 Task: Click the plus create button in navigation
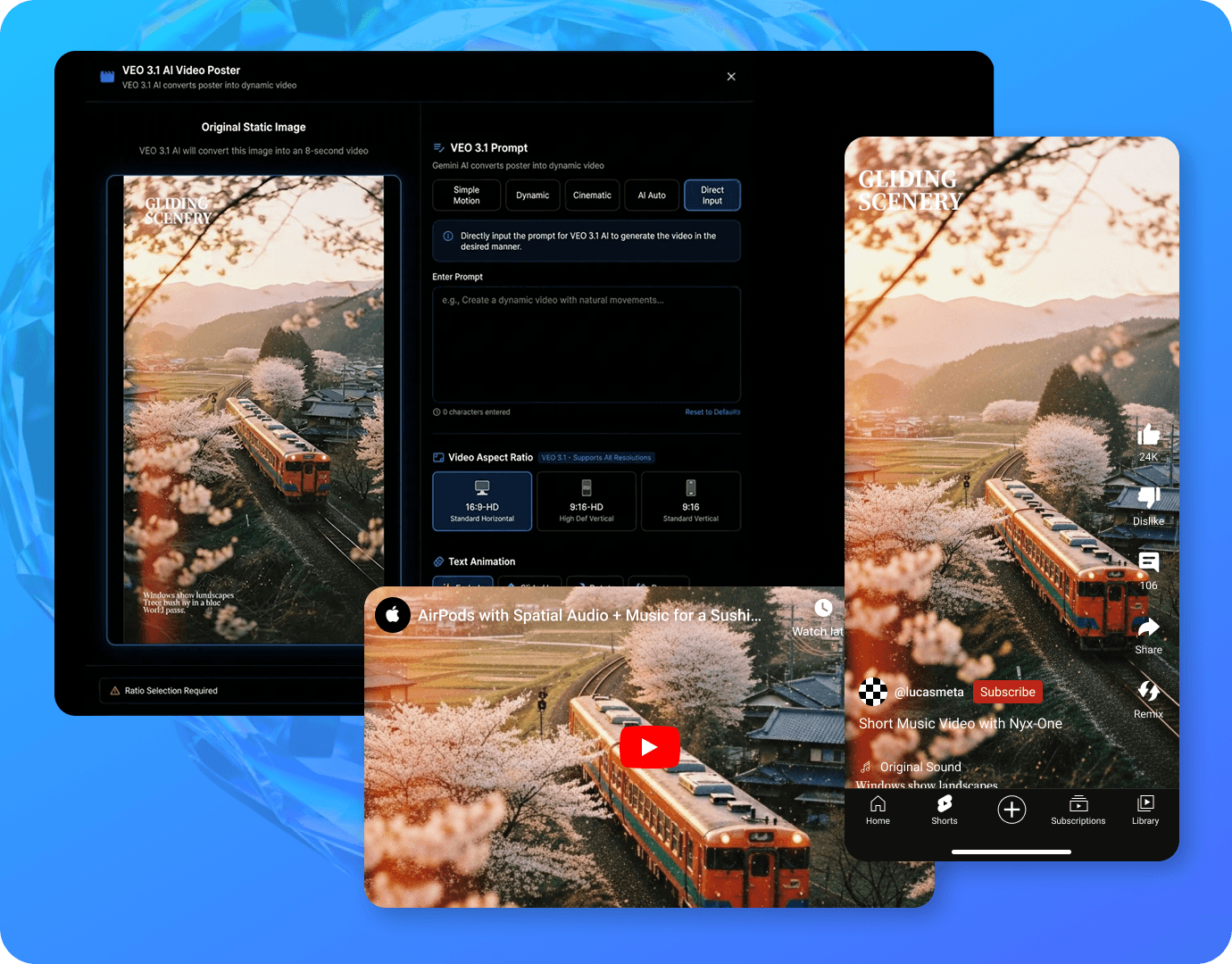point(1011,810)
